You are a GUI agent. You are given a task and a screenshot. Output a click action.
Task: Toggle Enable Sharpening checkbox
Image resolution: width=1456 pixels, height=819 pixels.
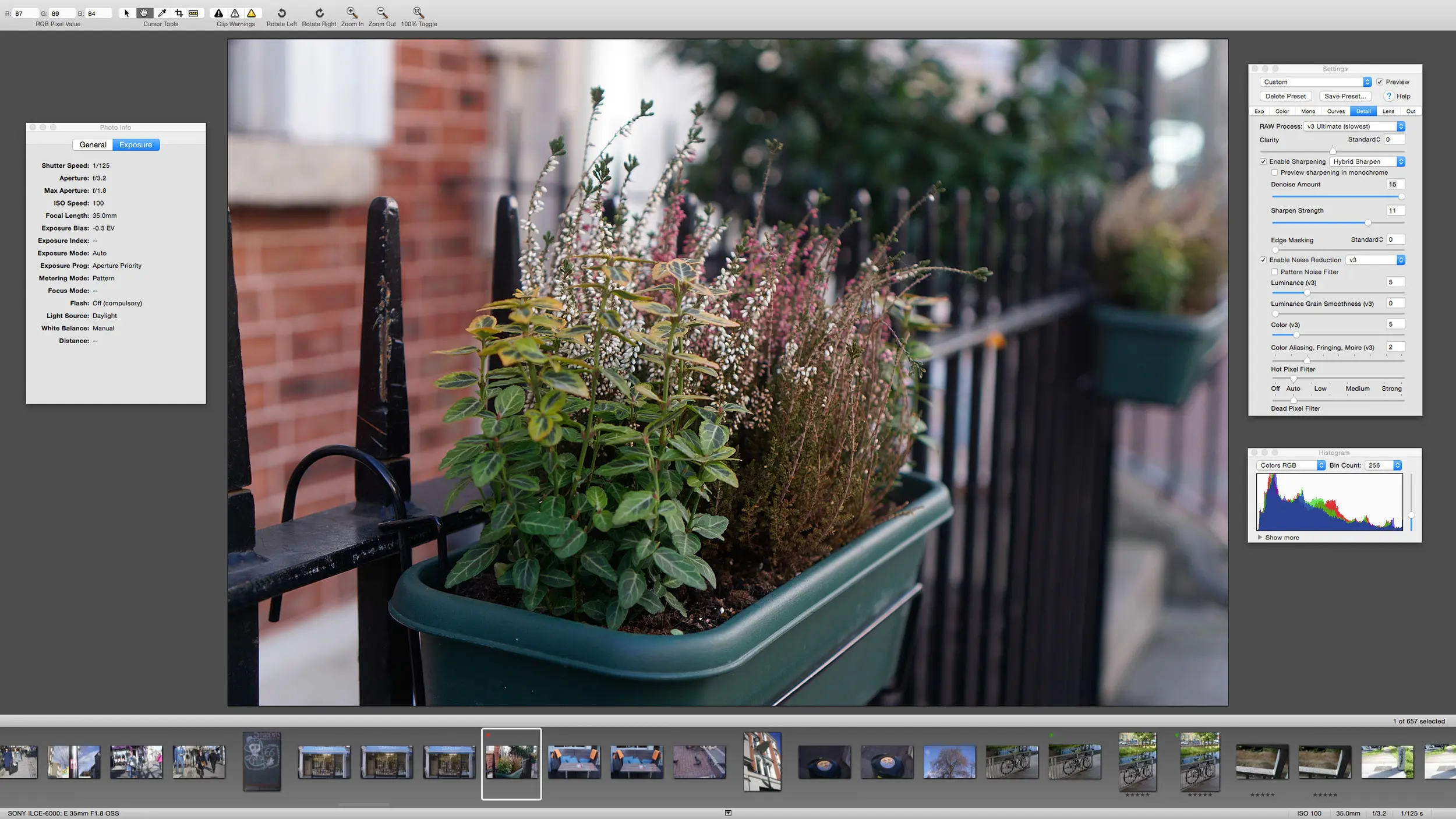point(1262,161)
